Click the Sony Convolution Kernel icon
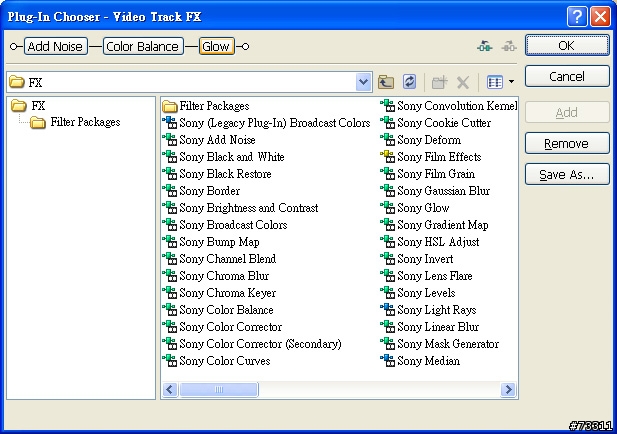 388,105
